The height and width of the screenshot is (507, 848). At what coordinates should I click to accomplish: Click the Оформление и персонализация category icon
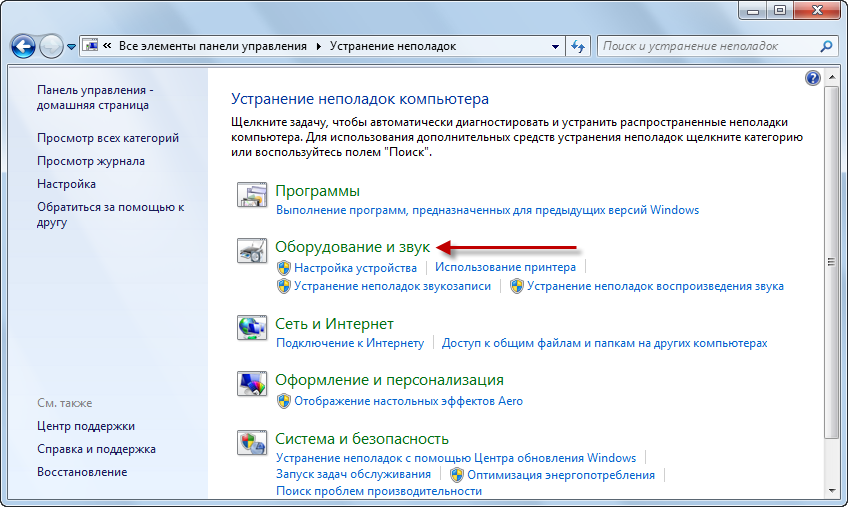click(x=252, y=385)
